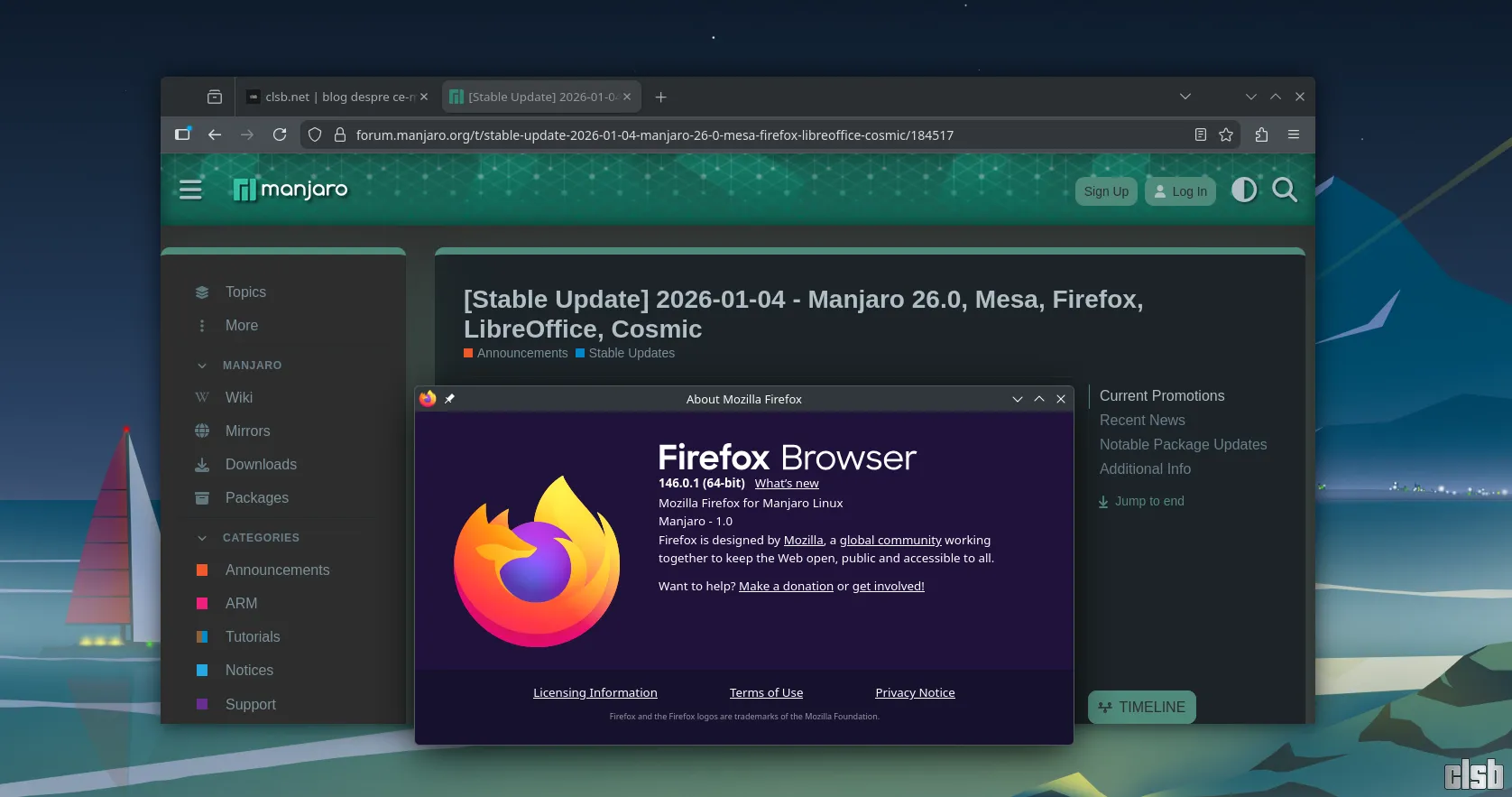Image resolution: width=1512 pixels, height=797 pixels.
Task: Go back to previous page
Action: pyautogui.click(x=215, y=134)
